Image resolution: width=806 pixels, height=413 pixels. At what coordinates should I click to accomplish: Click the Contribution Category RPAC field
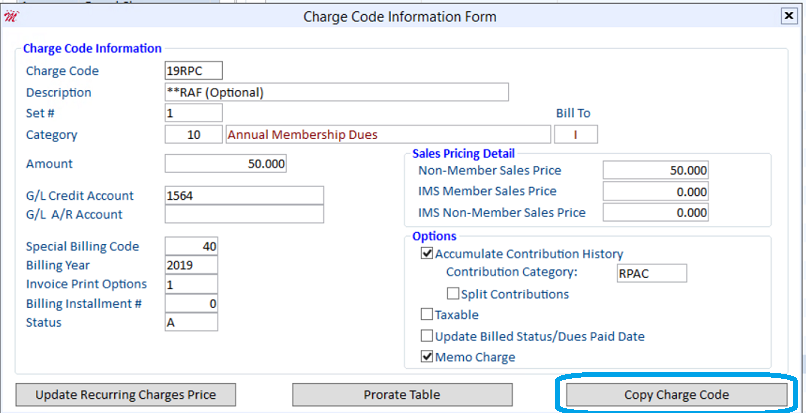click(652, 273)
